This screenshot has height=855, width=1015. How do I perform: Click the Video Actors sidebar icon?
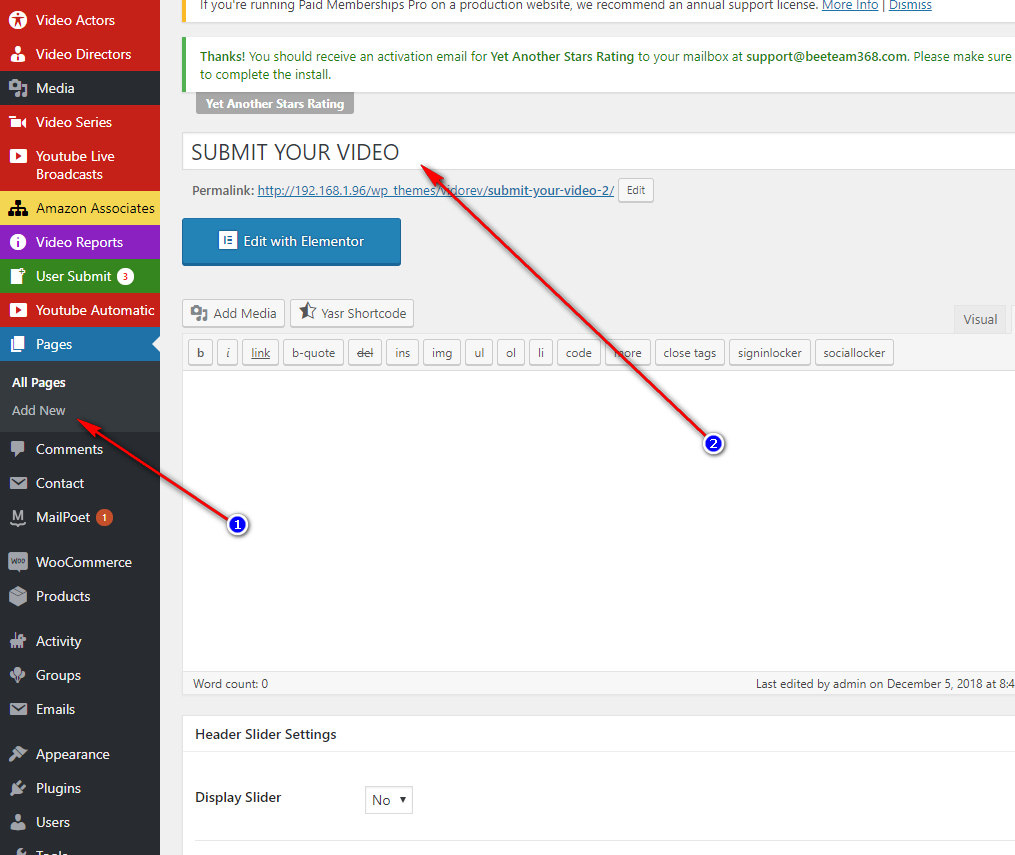pyautogui.click(x=18, y=20)
